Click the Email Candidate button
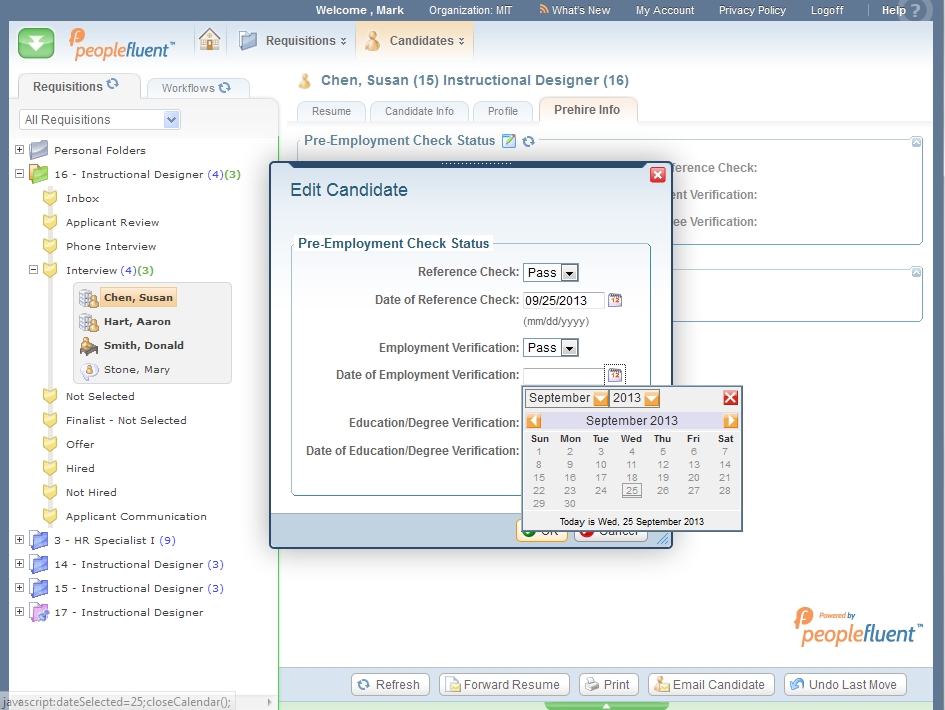 pos(710,685)
